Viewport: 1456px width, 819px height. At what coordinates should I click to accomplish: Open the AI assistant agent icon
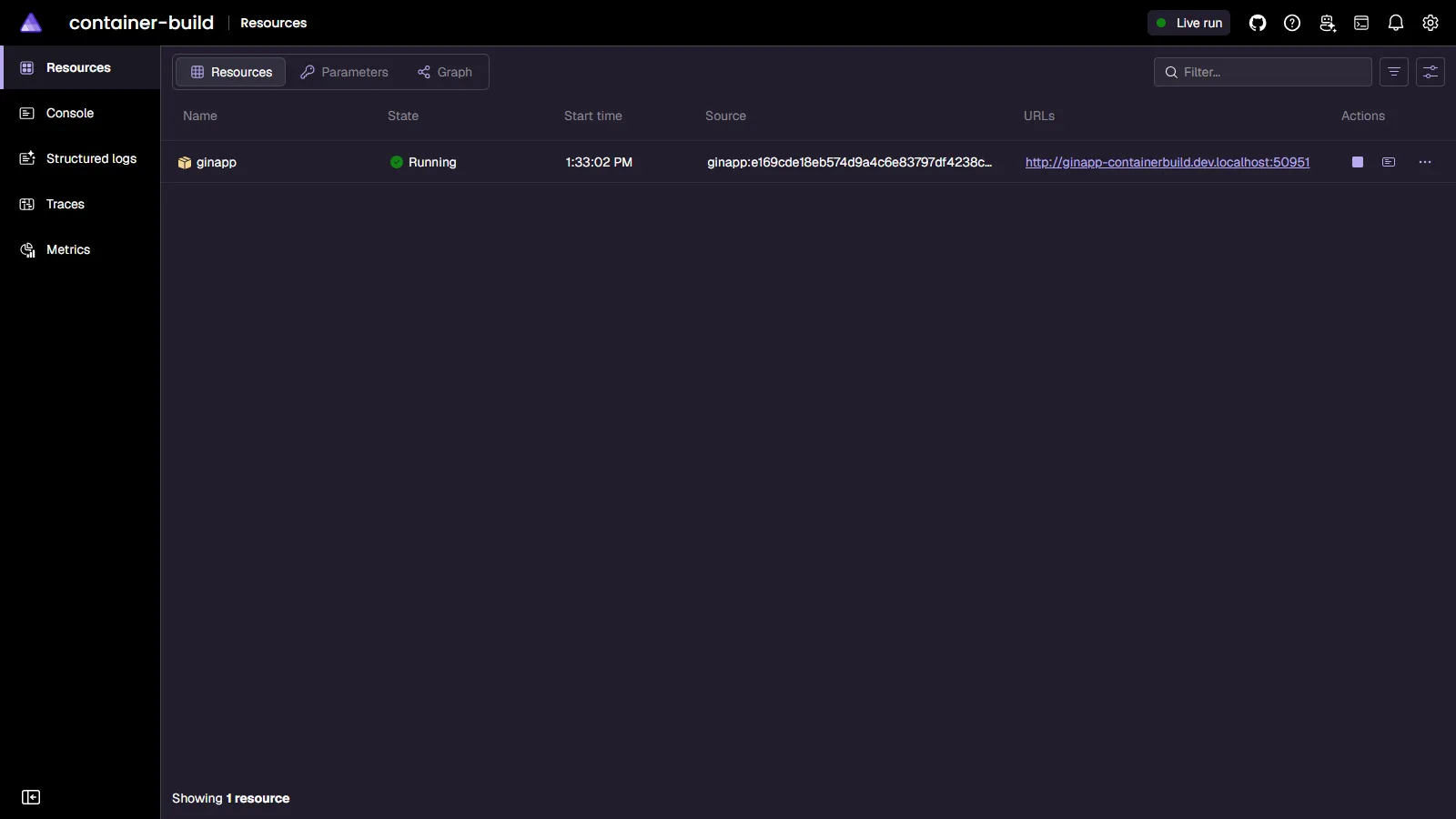[1327, 23]
